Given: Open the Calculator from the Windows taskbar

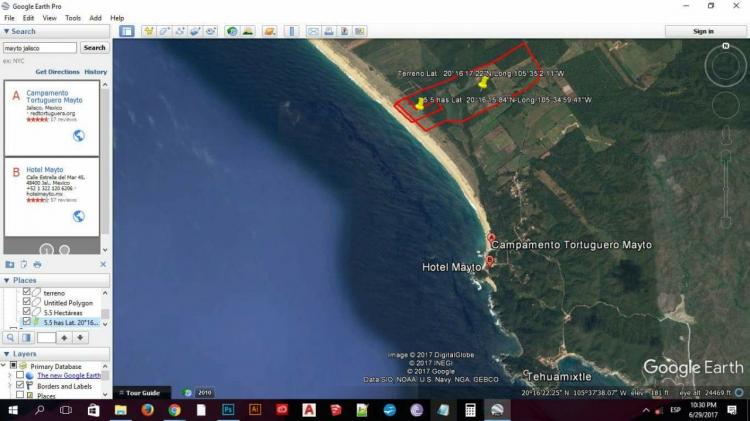Looking at the screenshot, I should tap(470, 410).
